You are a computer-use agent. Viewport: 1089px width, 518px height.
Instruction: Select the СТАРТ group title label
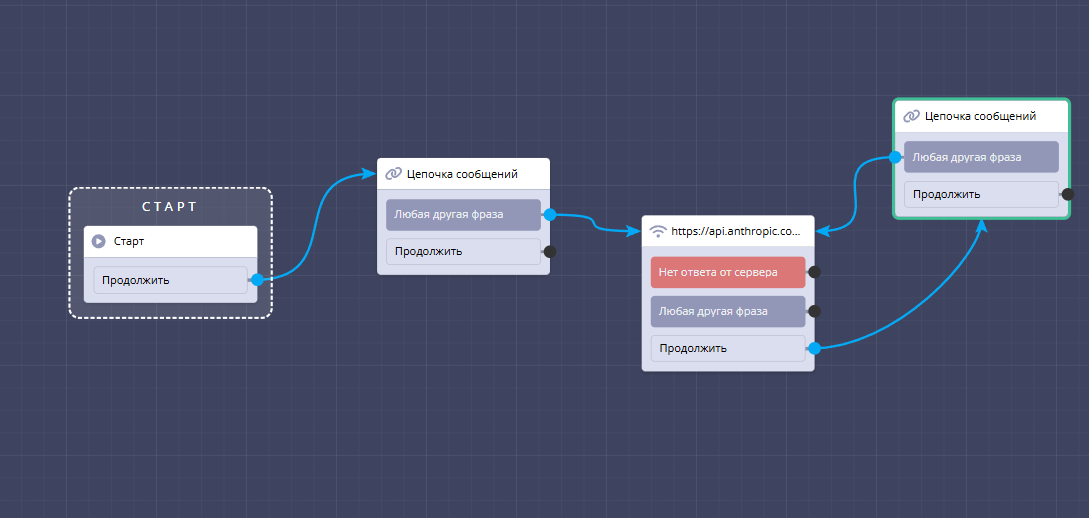click(x=170, y=207)
